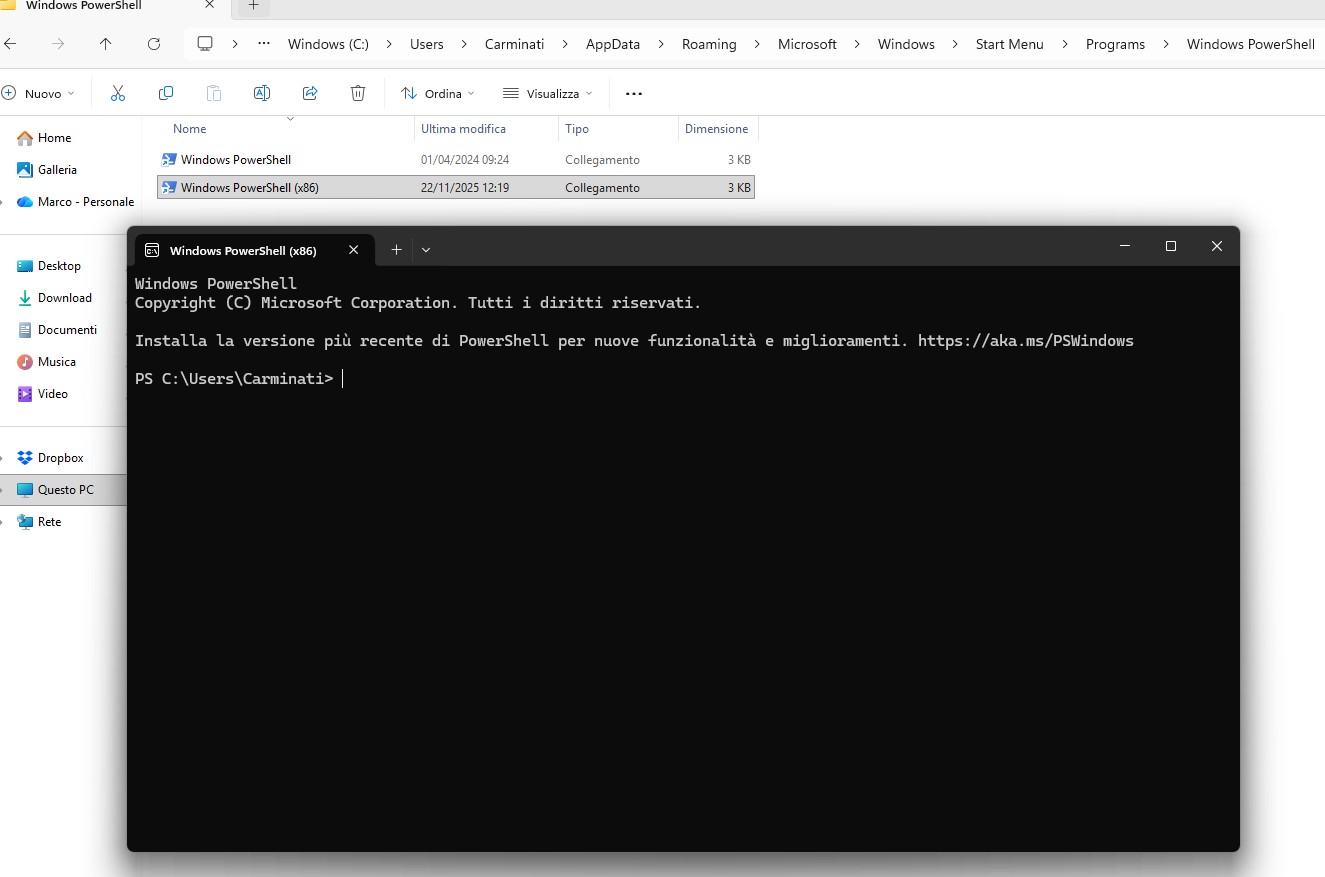
Task: Open the Nuovo dropdown menu
Action: pos(40,92)
